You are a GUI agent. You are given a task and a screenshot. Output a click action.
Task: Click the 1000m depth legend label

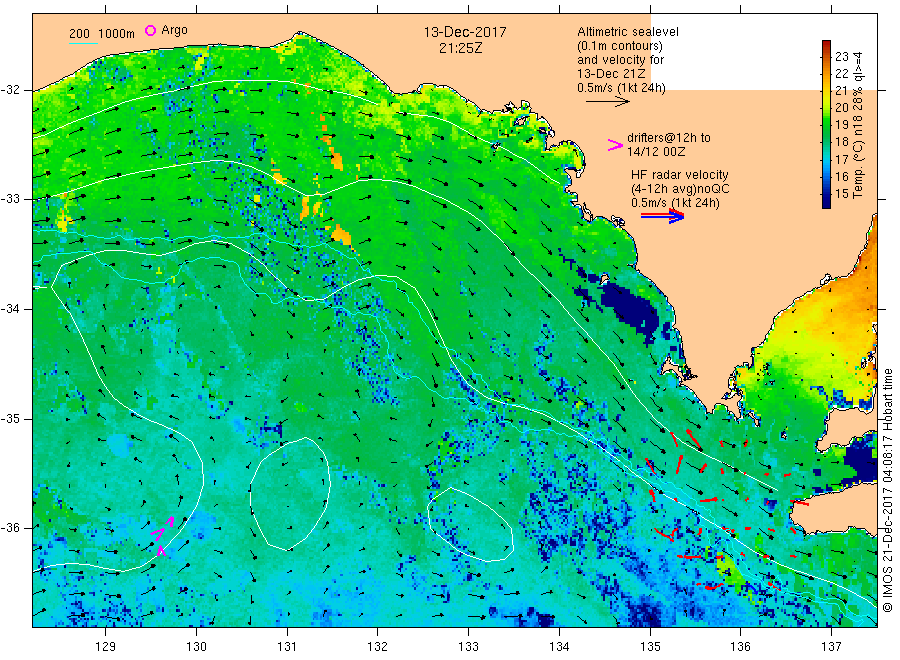(x=117, y=33)
